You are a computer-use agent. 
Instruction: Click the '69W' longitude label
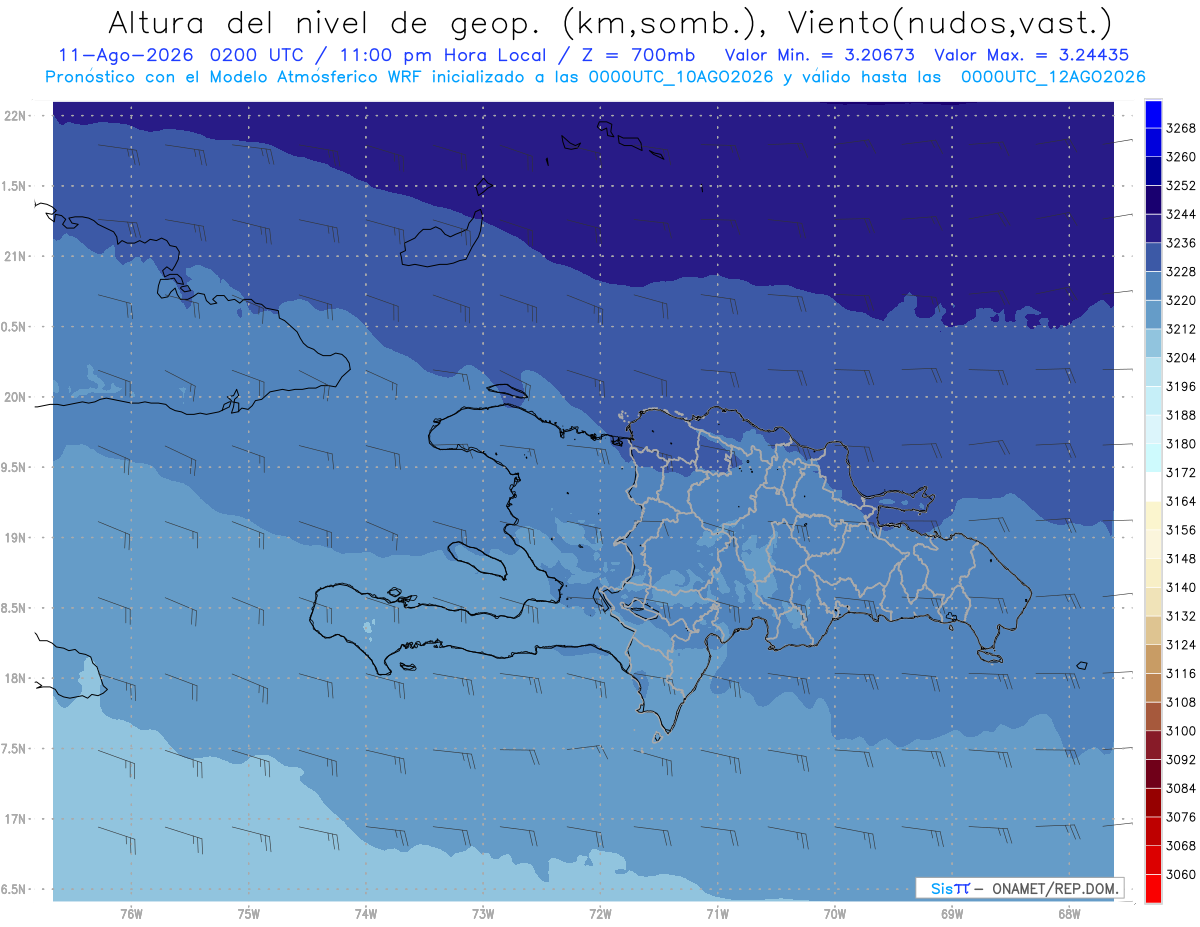tap(952, 914)
